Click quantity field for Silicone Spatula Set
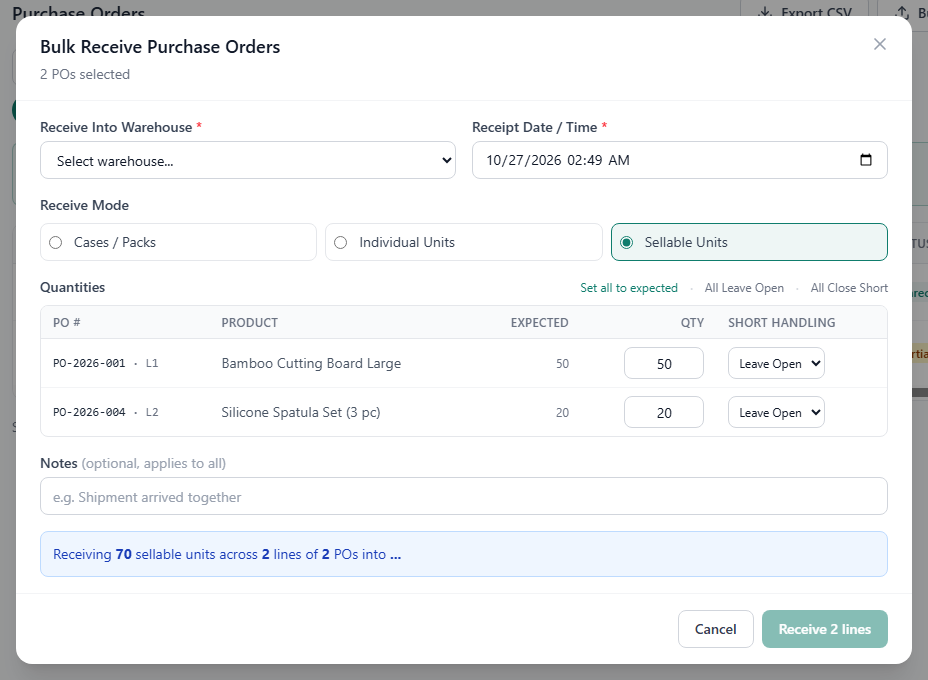Image resolution: width=928 pixels, height=680 pixels. [663, 412]
